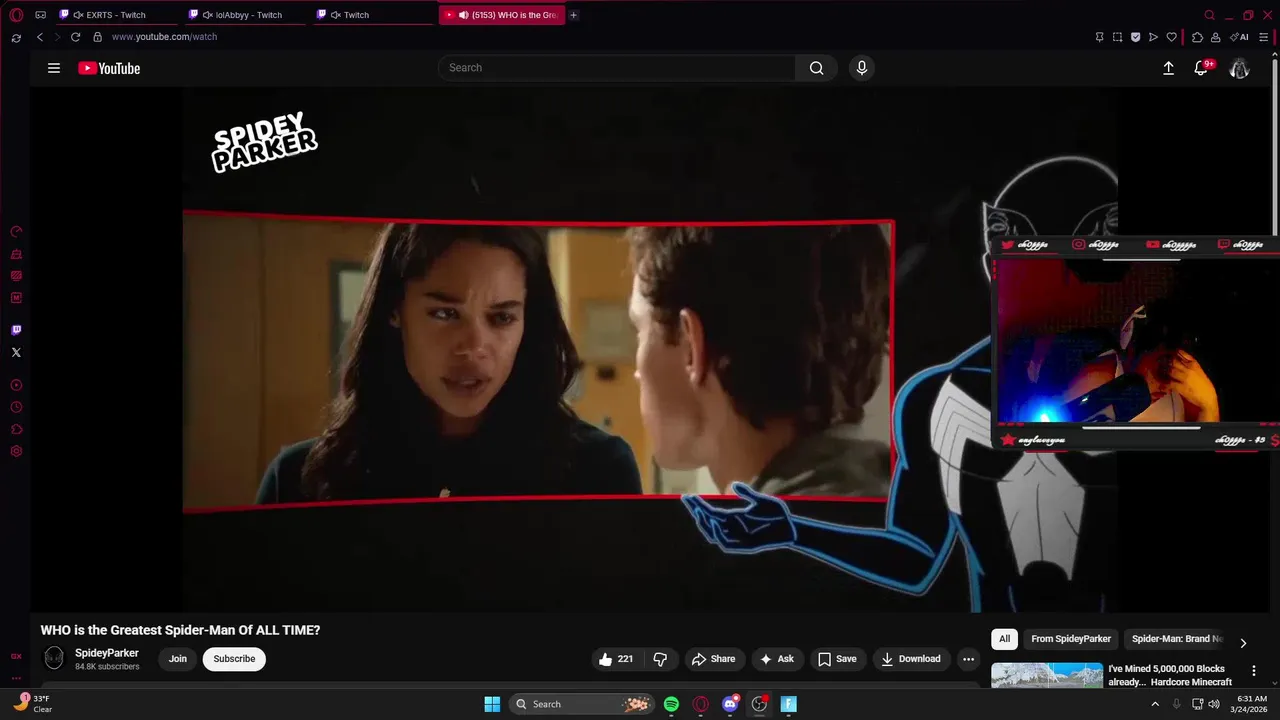The width and height of the screenshot is (1280, 720).
Task: Toggle the microphone tray icon
Action: pos(1176,704)
